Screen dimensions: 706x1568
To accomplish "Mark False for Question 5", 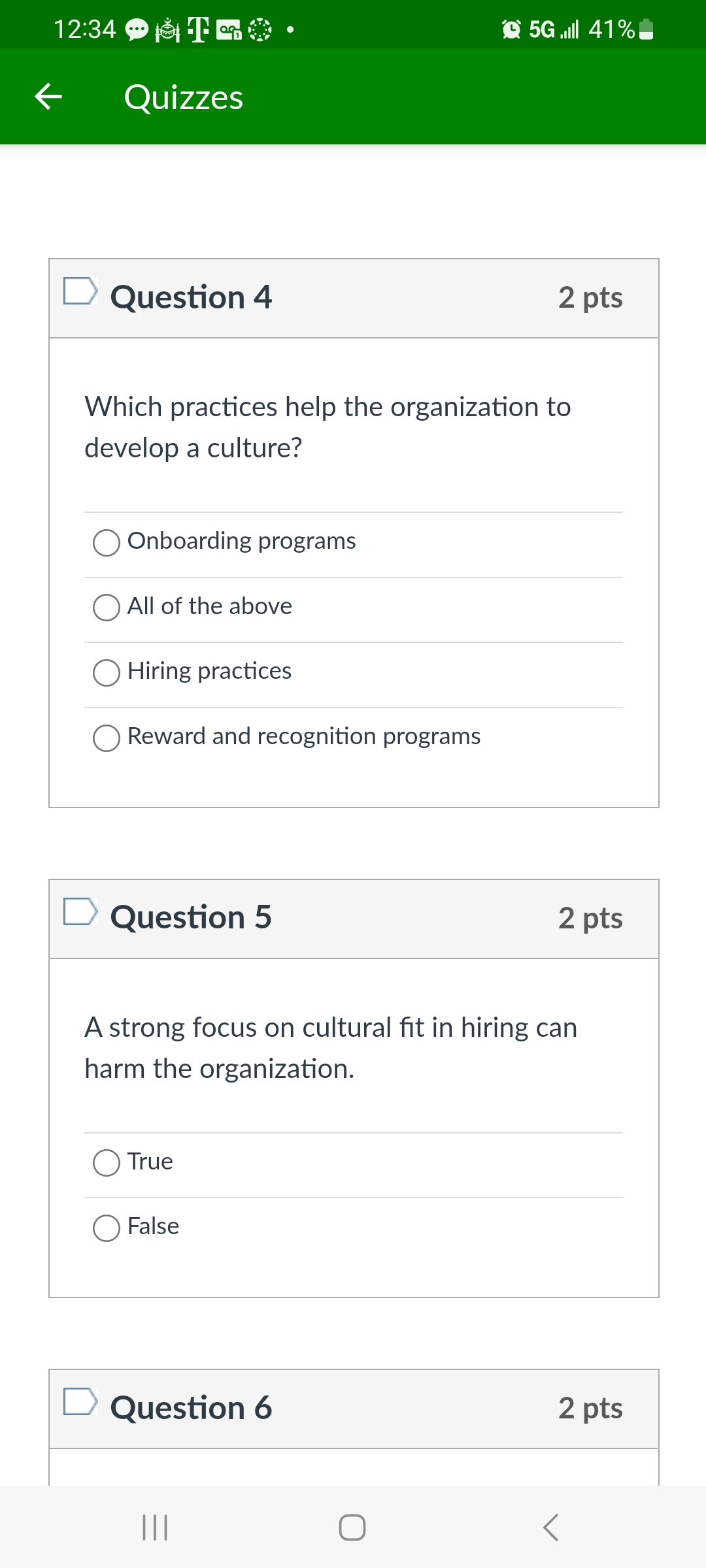I will (x=106, y=1227).
